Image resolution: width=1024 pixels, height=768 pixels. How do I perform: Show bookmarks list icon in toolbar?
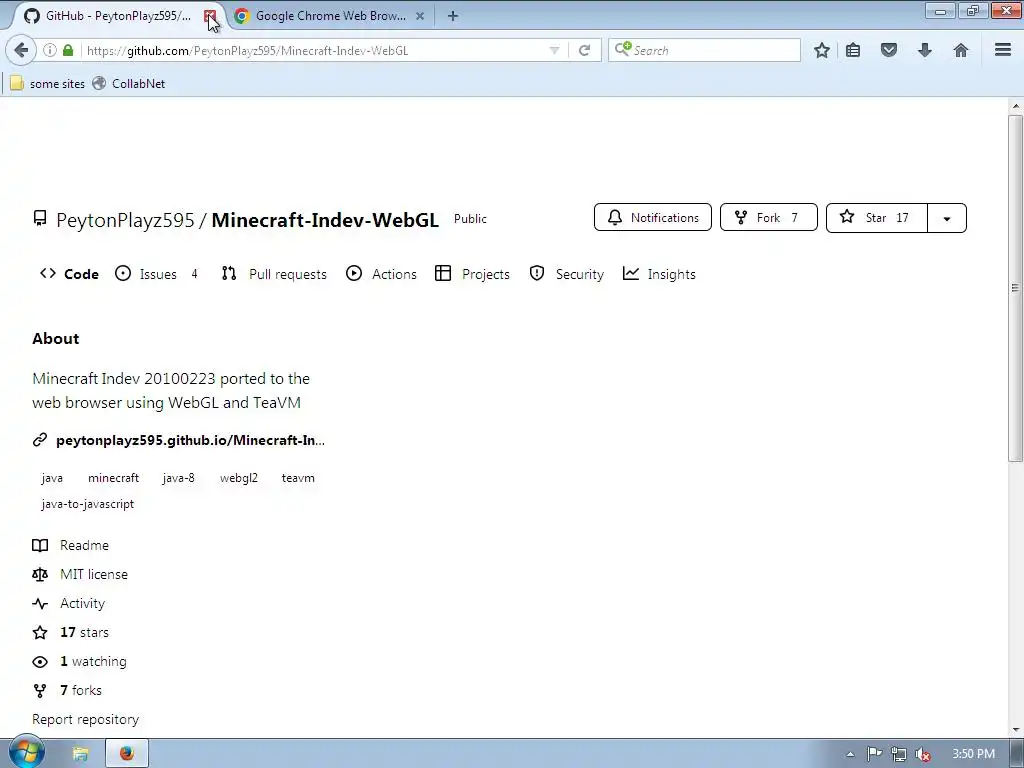(853, 50)
